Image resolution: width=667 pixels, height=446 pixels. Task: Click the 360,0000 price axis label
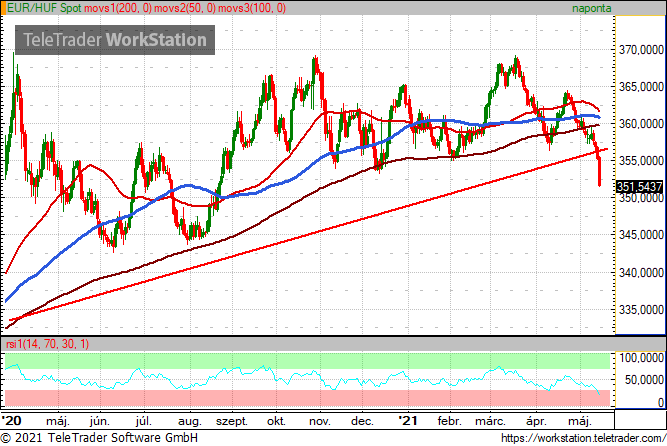(641, 124)
